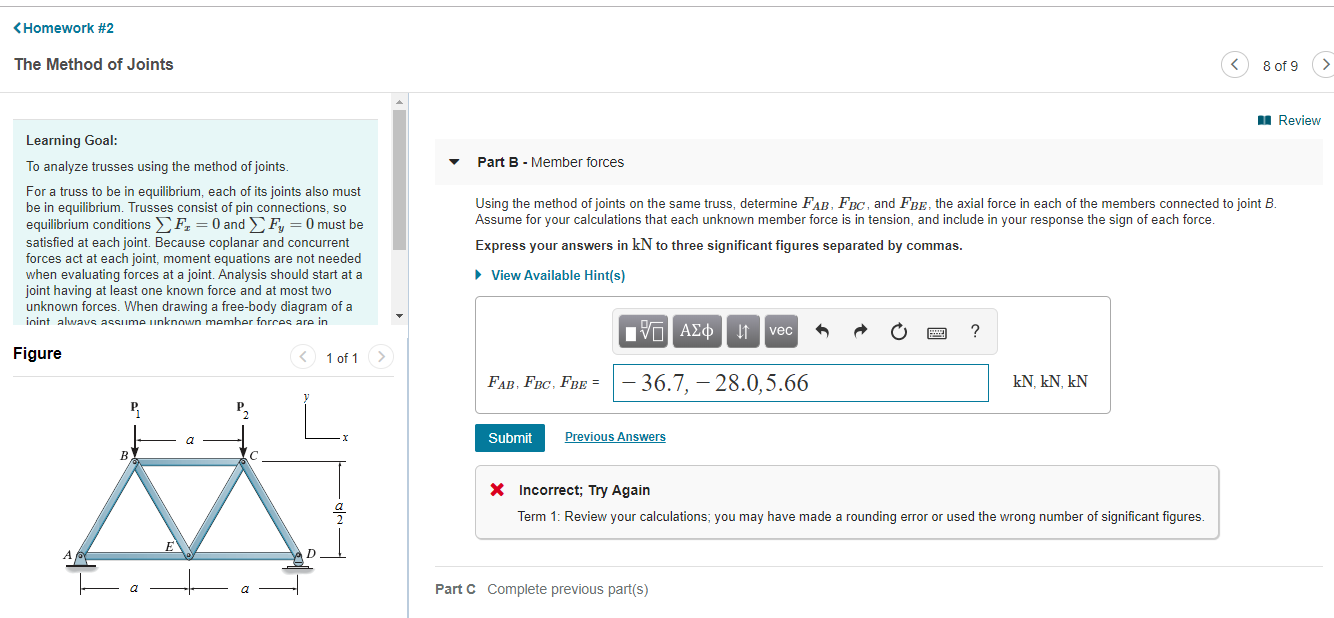Viewport: 1334px width, 618px height.
Task: Open Previous Answers link
Action: pos(615,437)
